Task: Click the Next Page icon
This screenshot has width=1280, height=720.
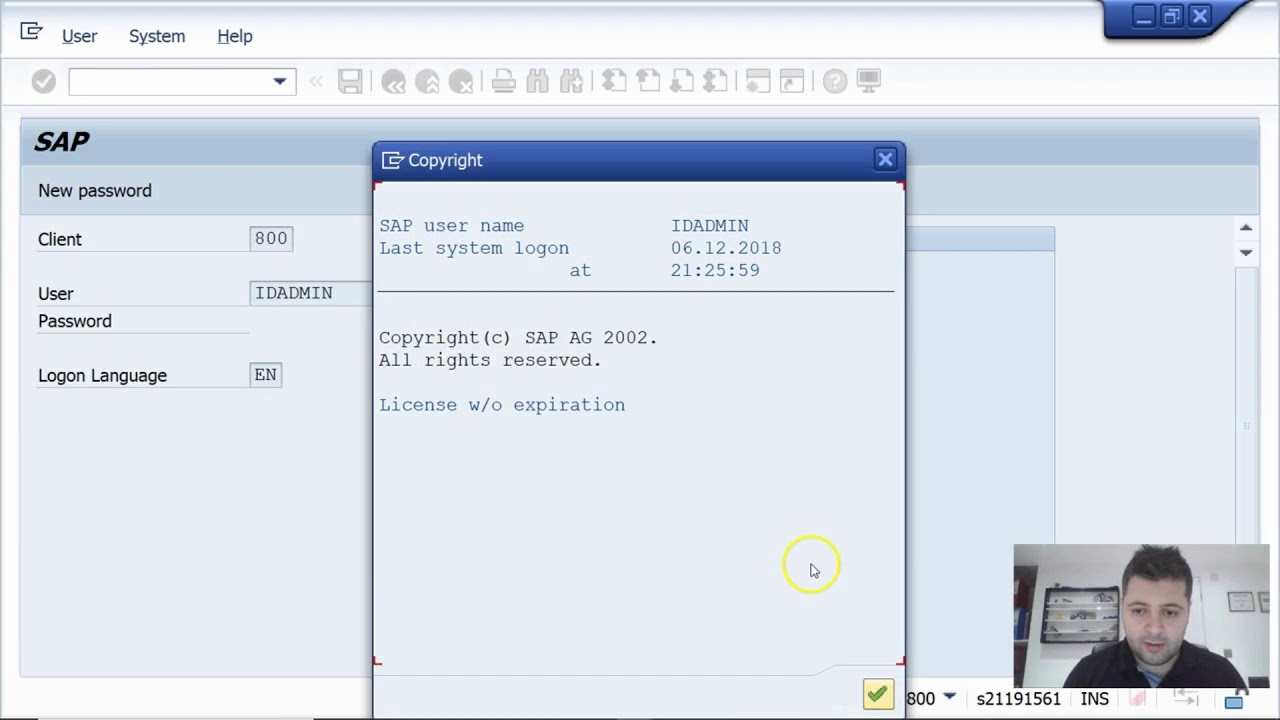Action: (x=682, y=81)
